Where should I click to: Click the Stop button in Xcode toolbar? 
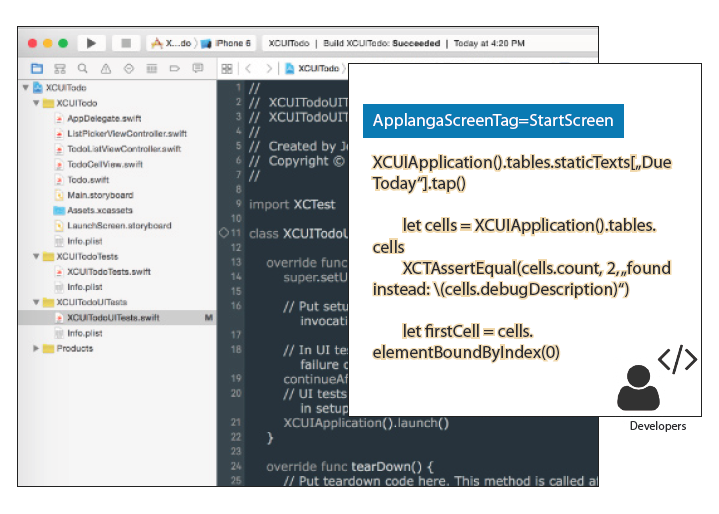click(126, 43)
